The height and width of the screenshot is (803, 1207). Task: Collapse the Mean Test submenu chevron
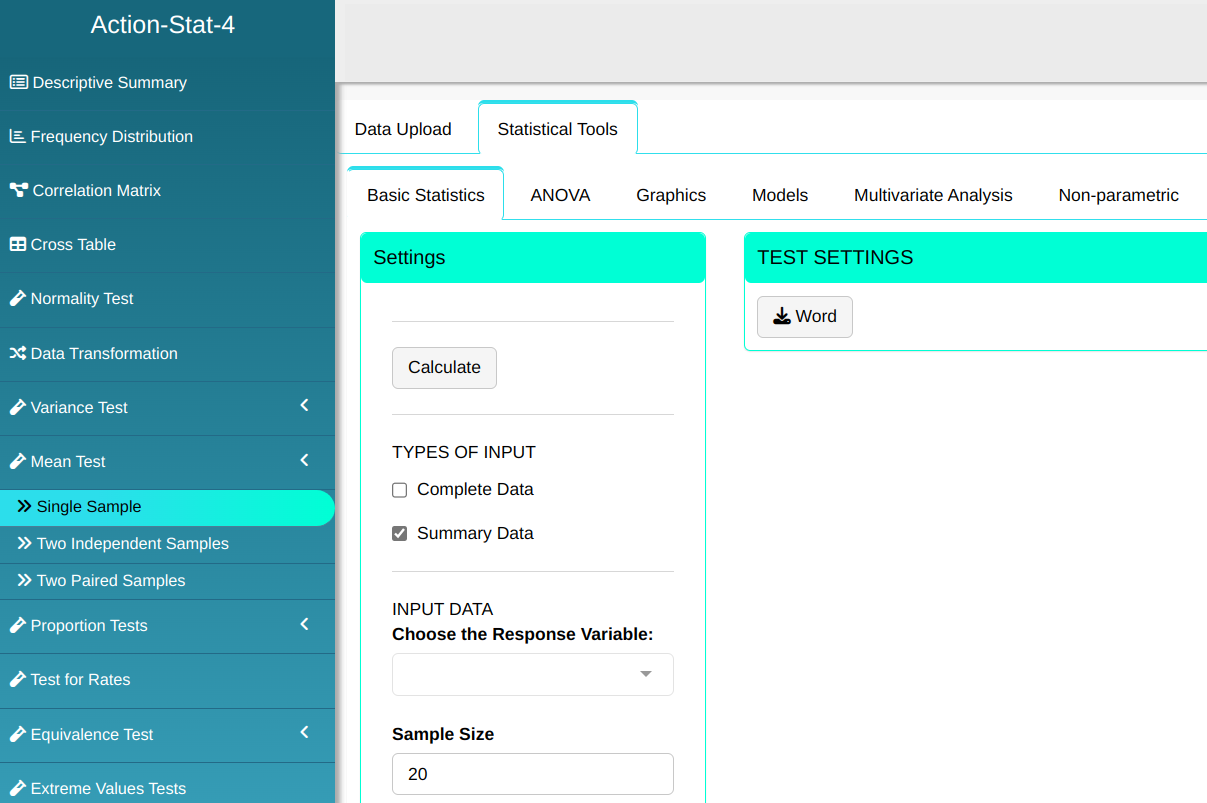point(305,460)
